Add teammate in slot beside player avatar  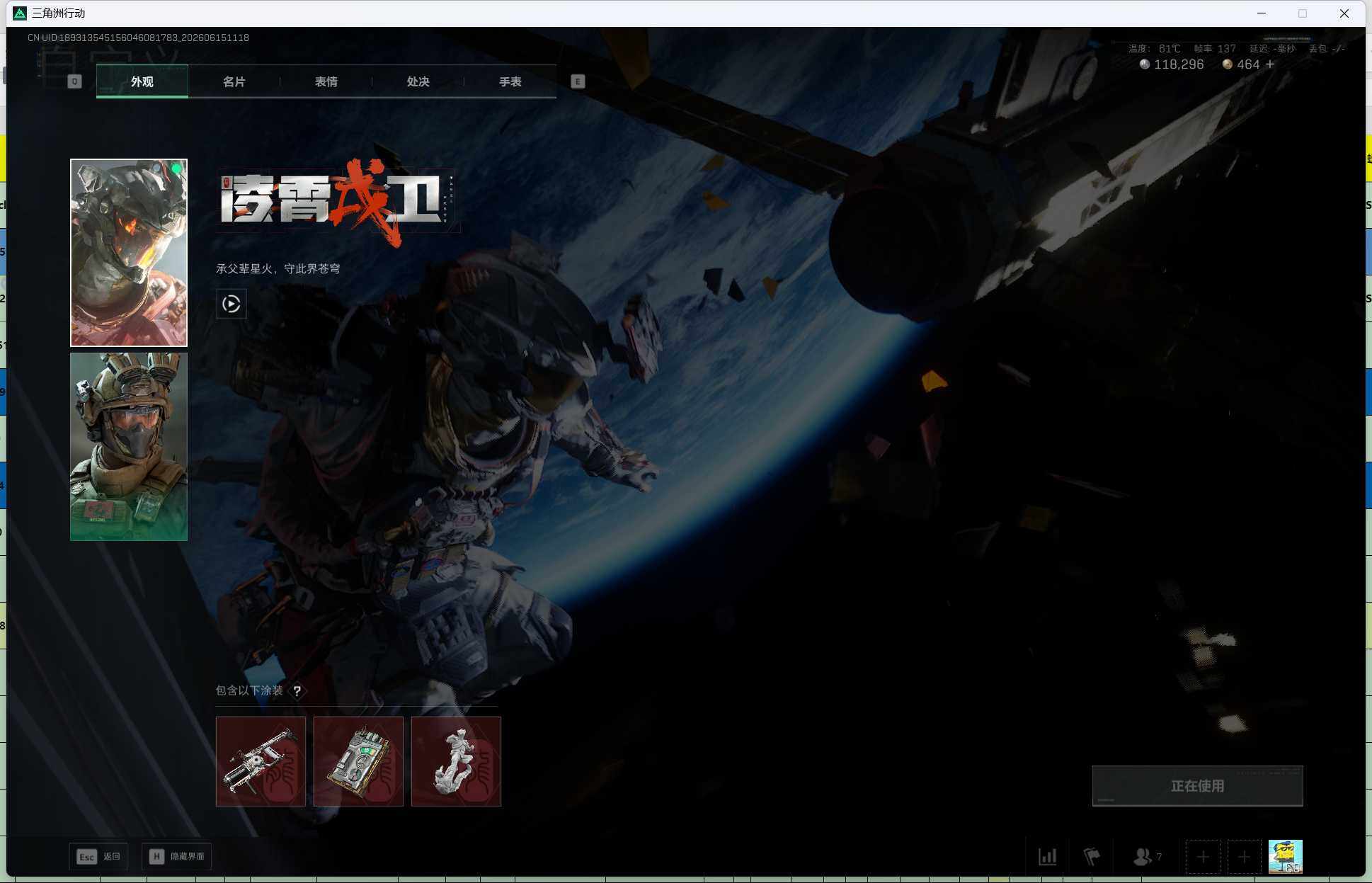pyautogui.click(x=1244, y=857)
